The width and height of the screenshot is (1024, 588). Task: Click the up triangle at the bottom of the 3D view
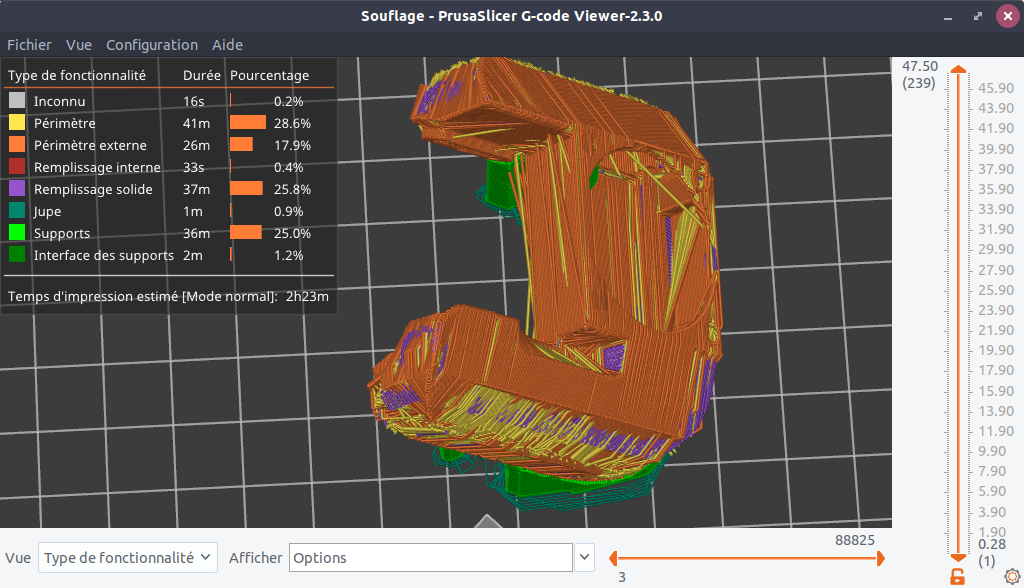click(487, 521)
